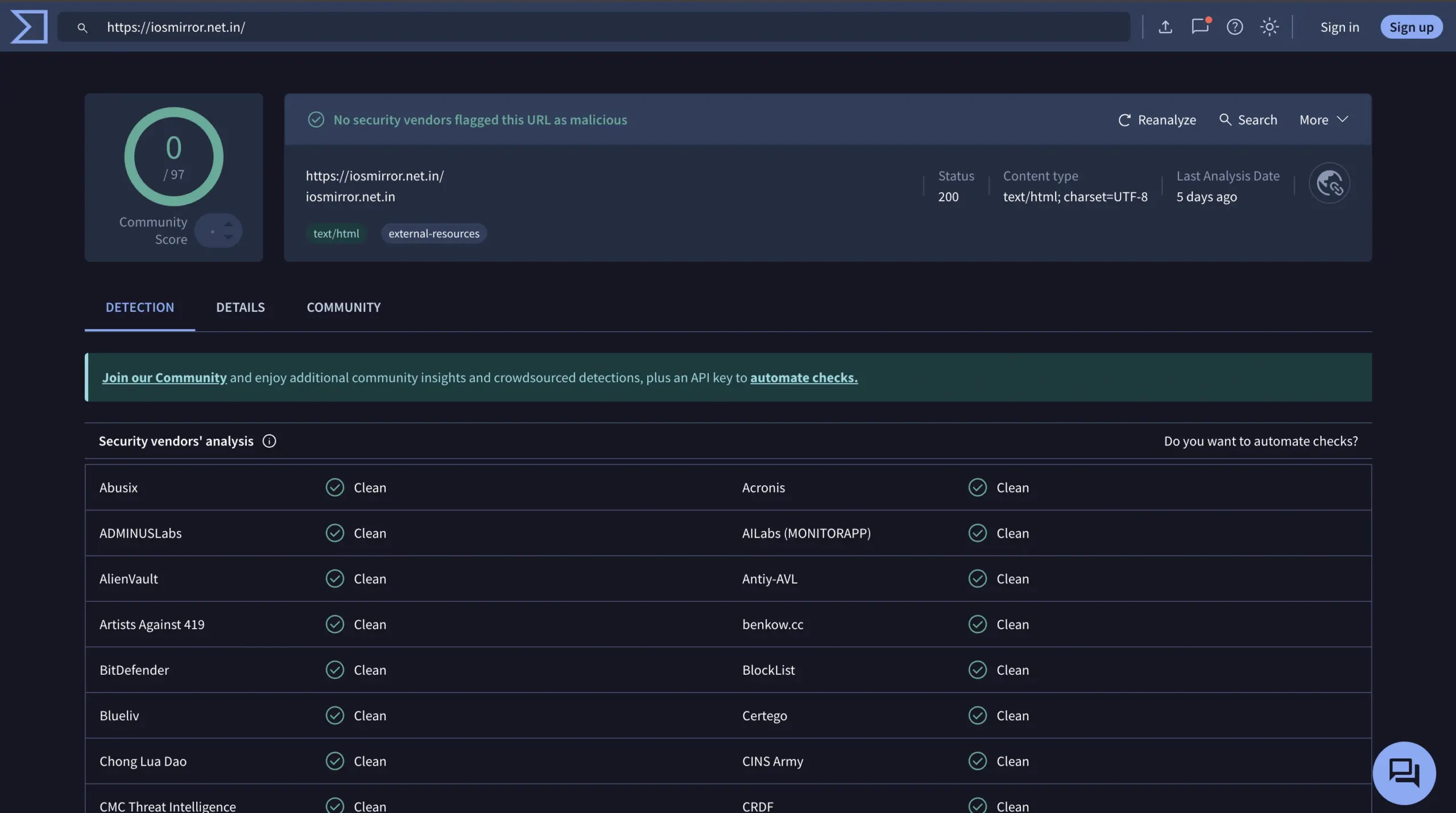This screenshot has height=813, width=1456.
Task: Click the ADMINUSLabs clean check icon
Action: click(x=335, y=533)
